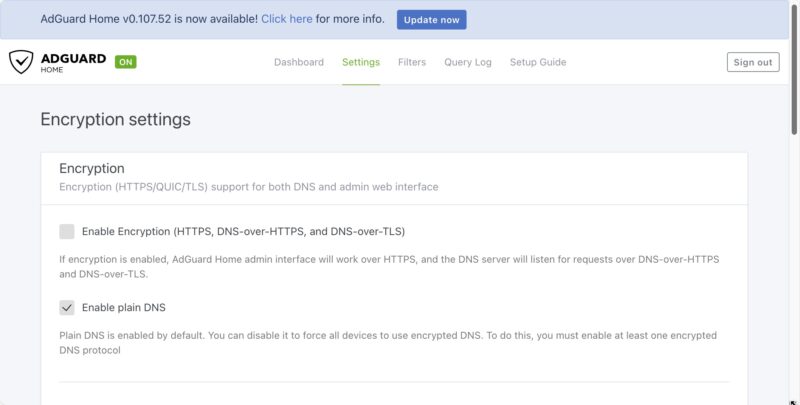Click the ADGUARD HOME wordmark
The width and height of the screenshot is (800, 405).
[x=73, y=62]
